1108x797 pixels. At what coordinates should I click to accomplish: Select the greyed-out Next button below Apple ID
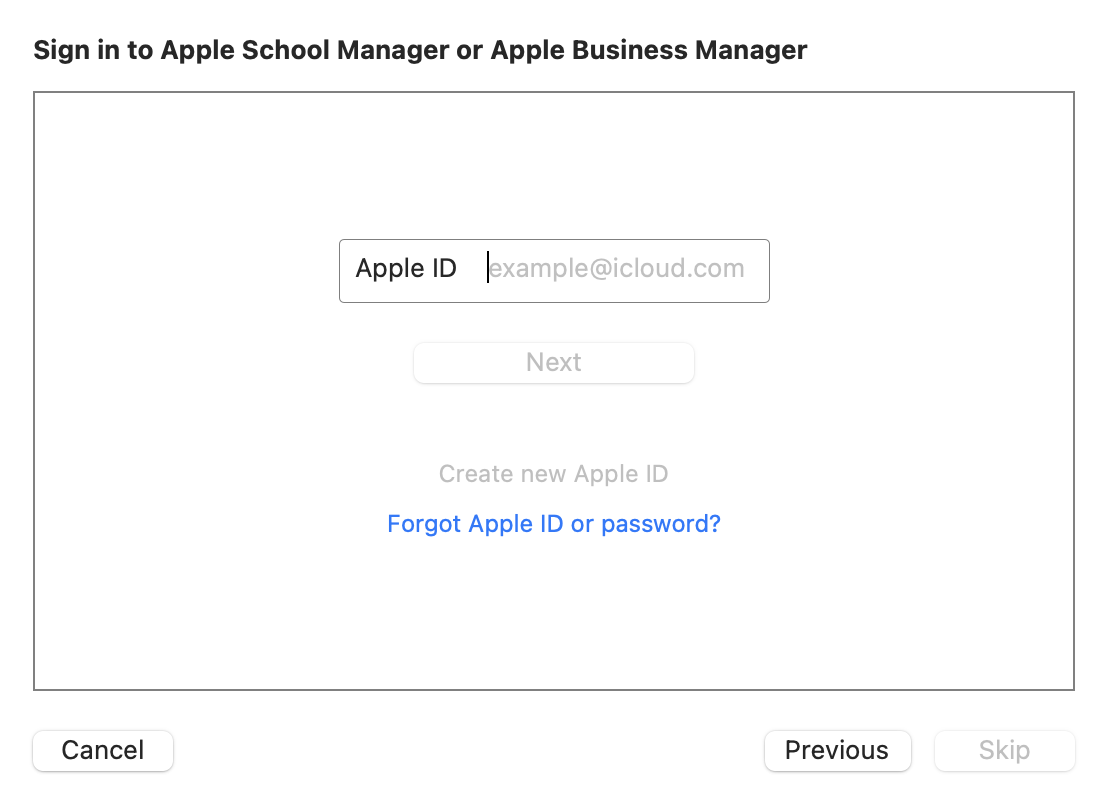click(x=553, y=362)
